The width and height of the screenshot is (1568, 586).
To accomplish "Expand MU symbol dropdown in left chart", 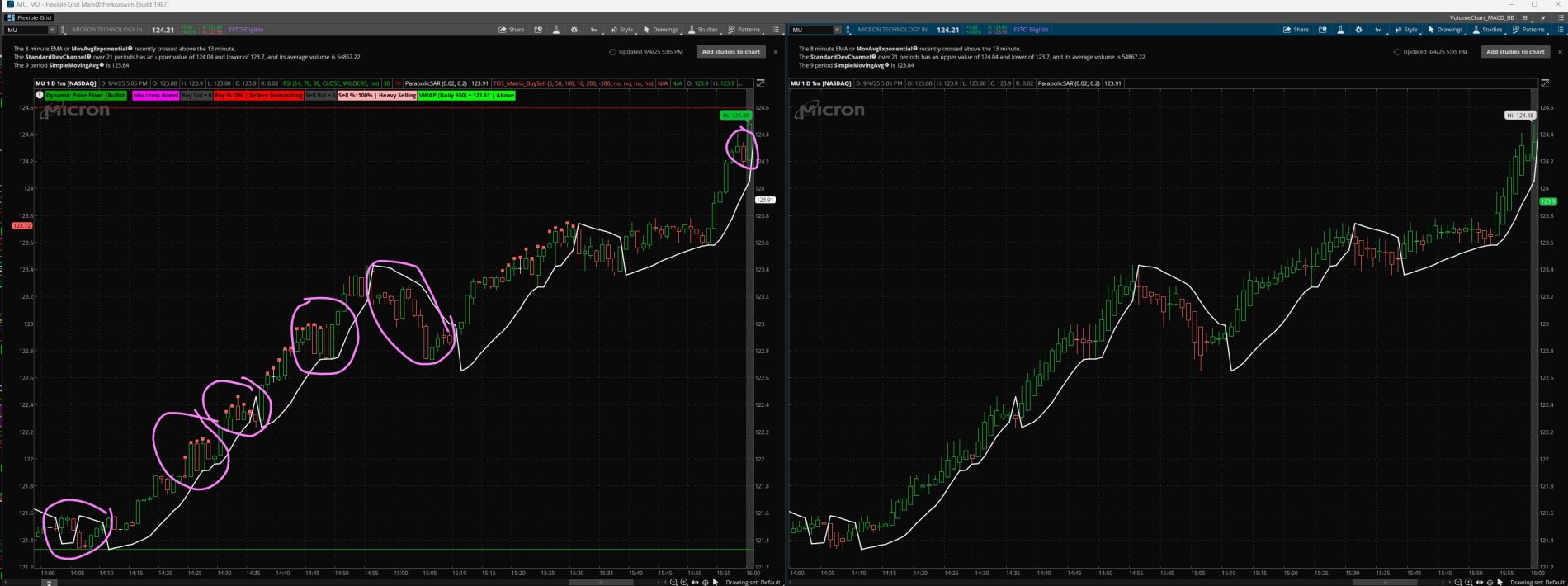I will tap(52, 30).
